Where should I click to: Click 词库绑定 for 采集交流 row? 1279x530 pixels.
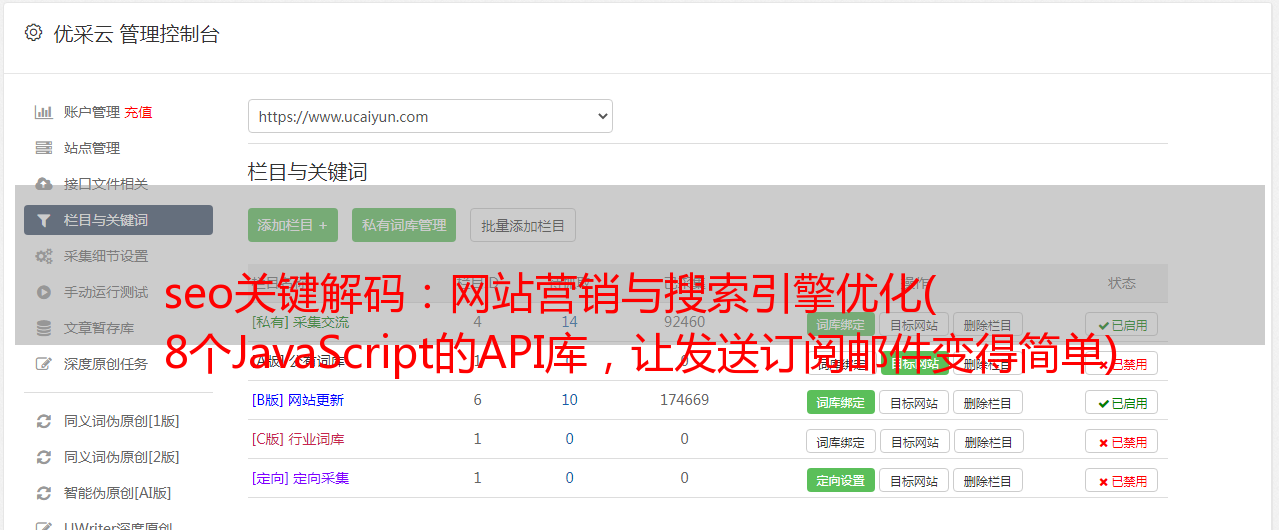pos(841,325)
